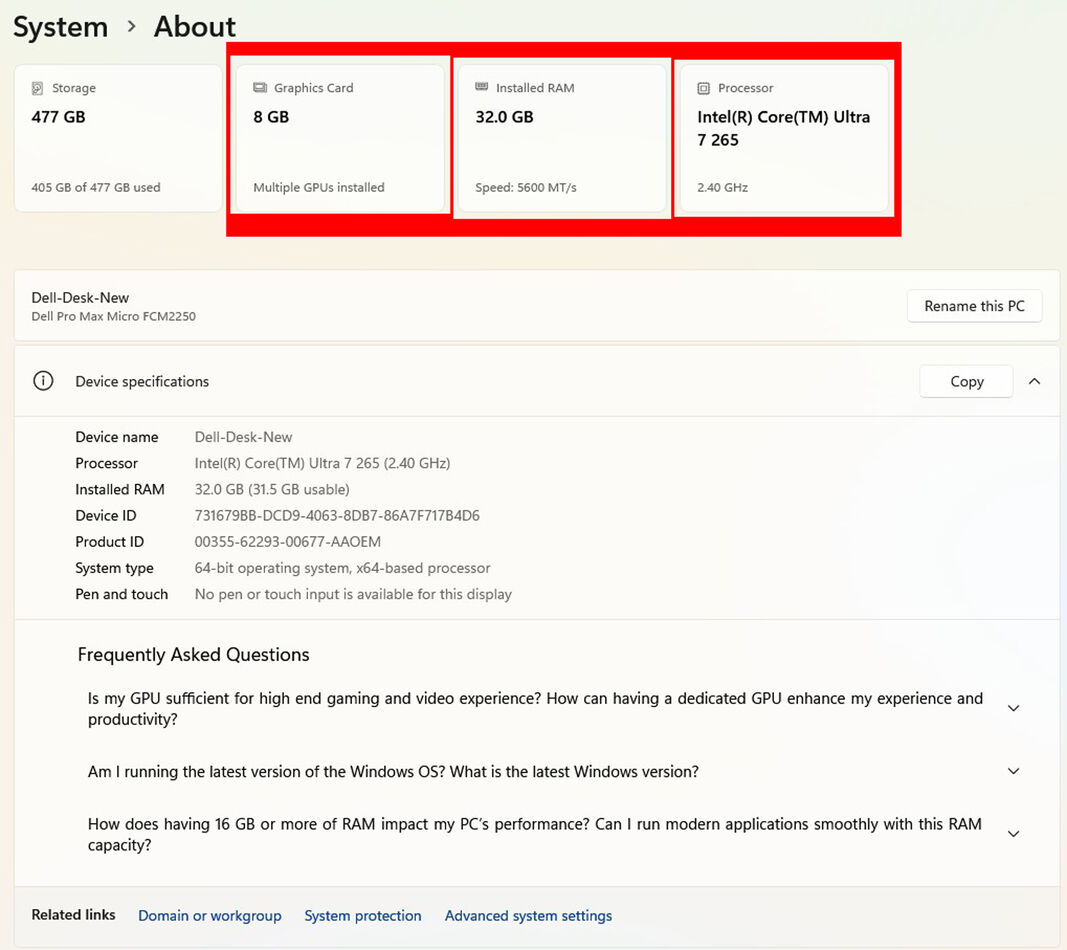Open Advanced system settings link

(528, 916)
